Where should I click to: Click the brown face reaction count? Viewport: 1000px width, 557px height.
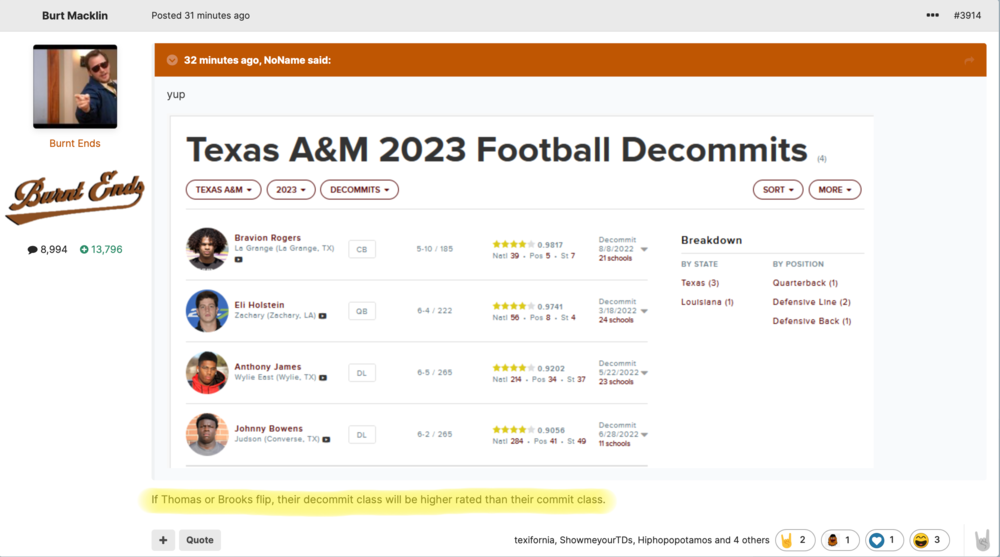[840, 540]
